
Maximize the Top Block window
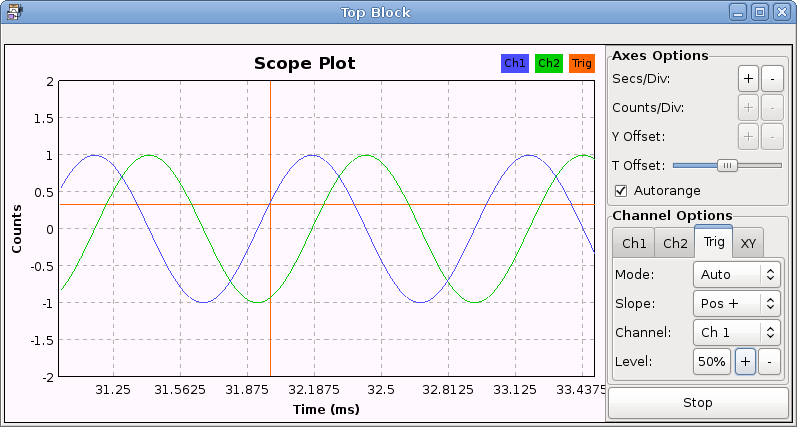click(759, 12)
